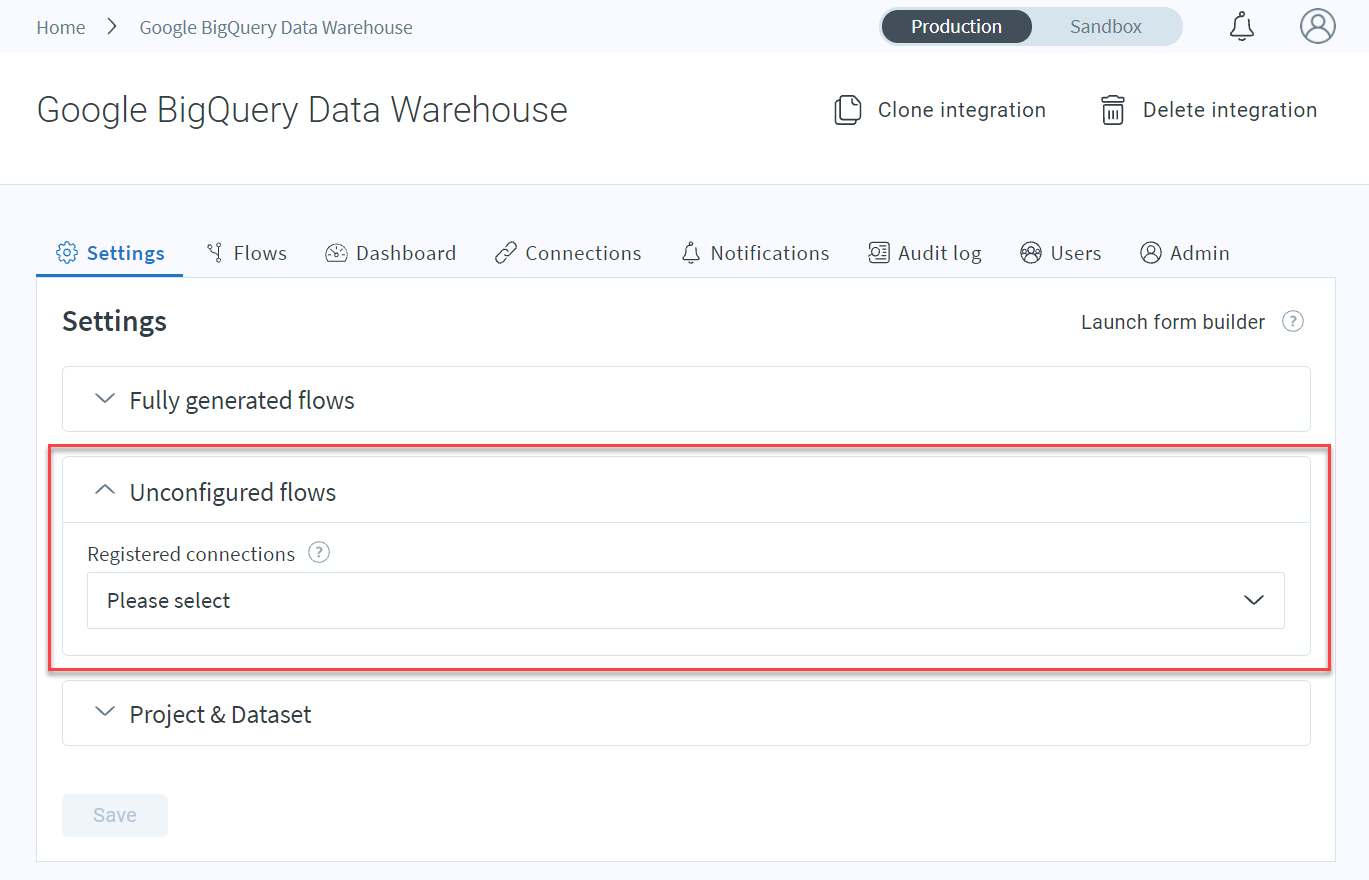
Task: Click Delete integration button text
Action: pyautogui.click(x=1230, y=110)
